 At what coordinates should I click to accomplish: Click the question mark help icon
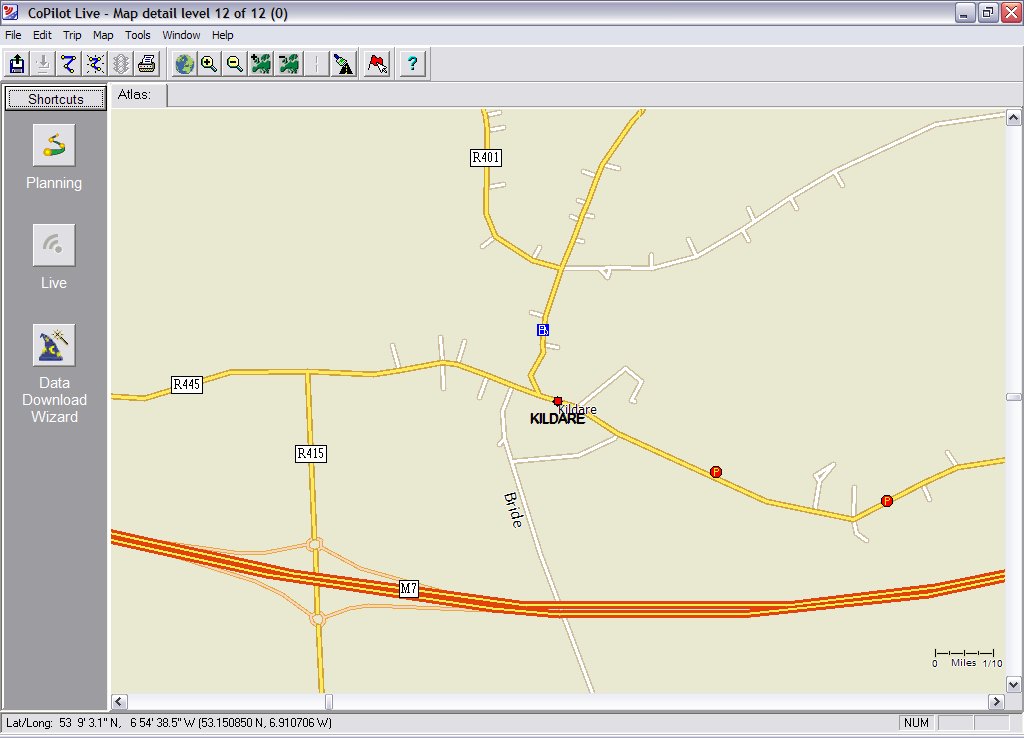point(412,64)
